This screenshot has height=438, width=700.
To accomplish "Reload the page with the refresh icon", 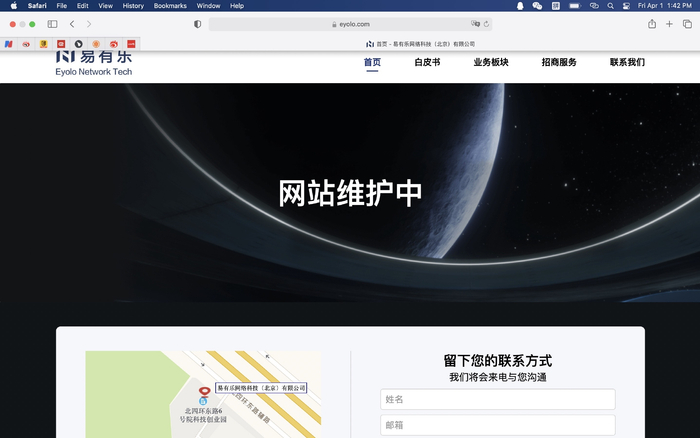I will pyautogui.click(x=486, y=24).
